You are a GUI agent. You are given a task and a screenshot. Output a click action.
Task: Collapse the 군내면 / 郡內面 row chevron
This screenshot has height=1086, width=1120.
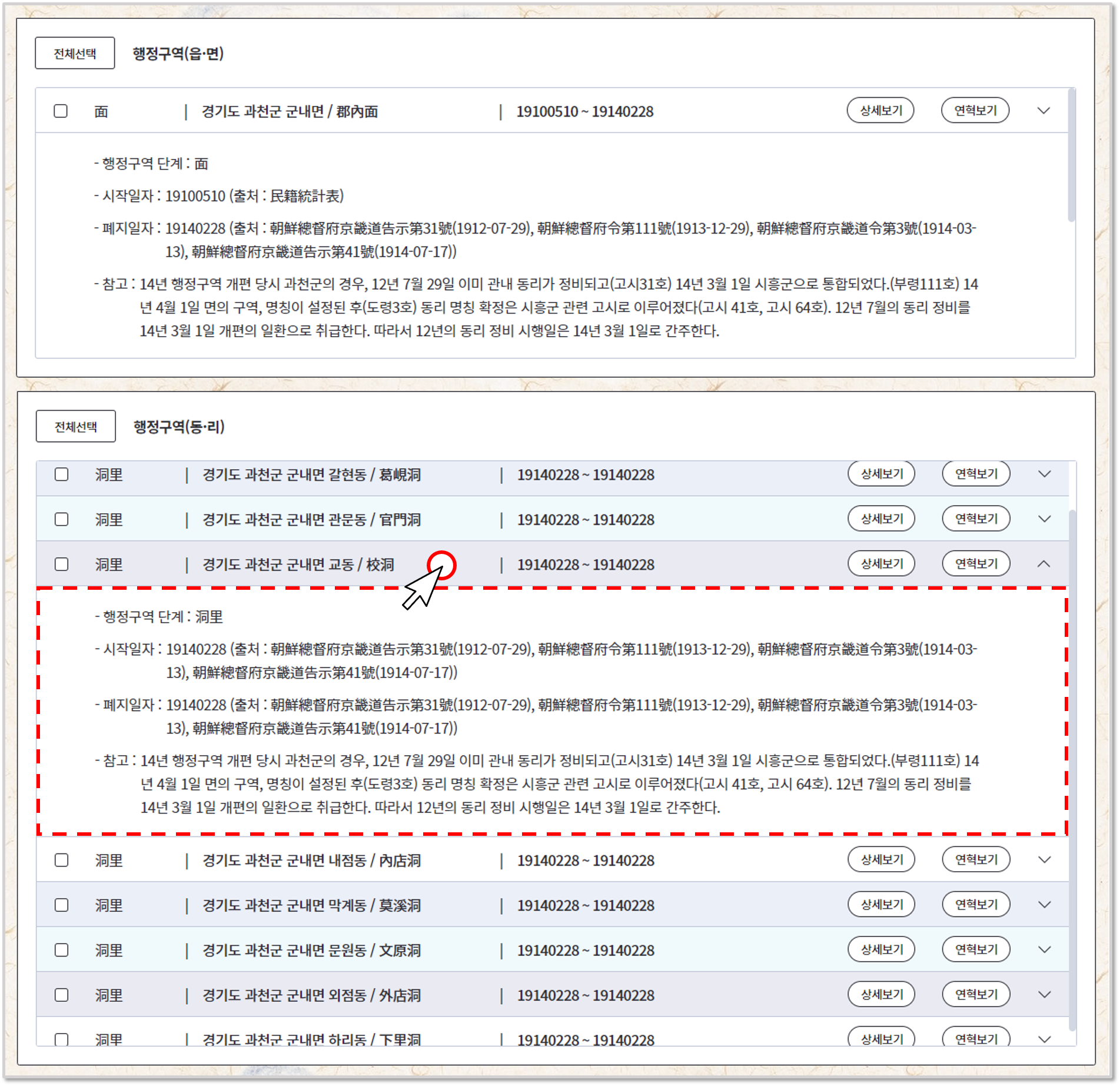pyautogui.click(x=1043, y=111)
